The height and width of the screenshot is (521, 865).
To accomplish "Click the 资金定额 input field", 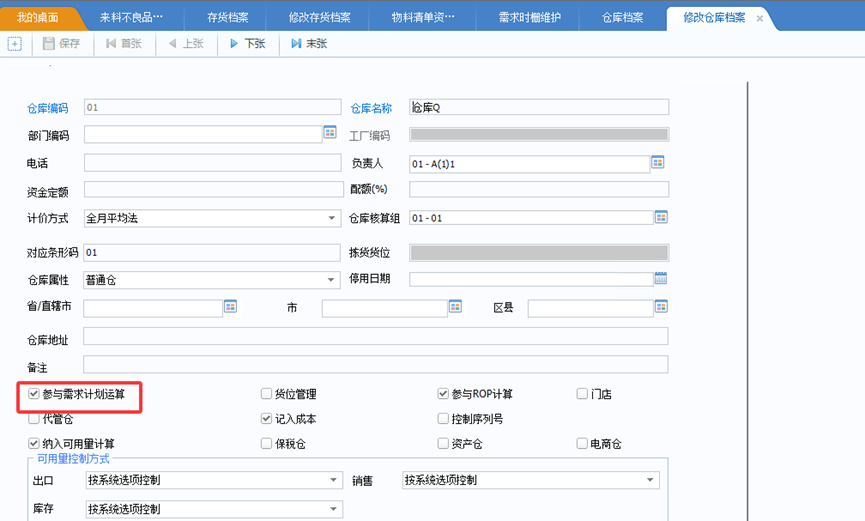I will click(213, 189).
